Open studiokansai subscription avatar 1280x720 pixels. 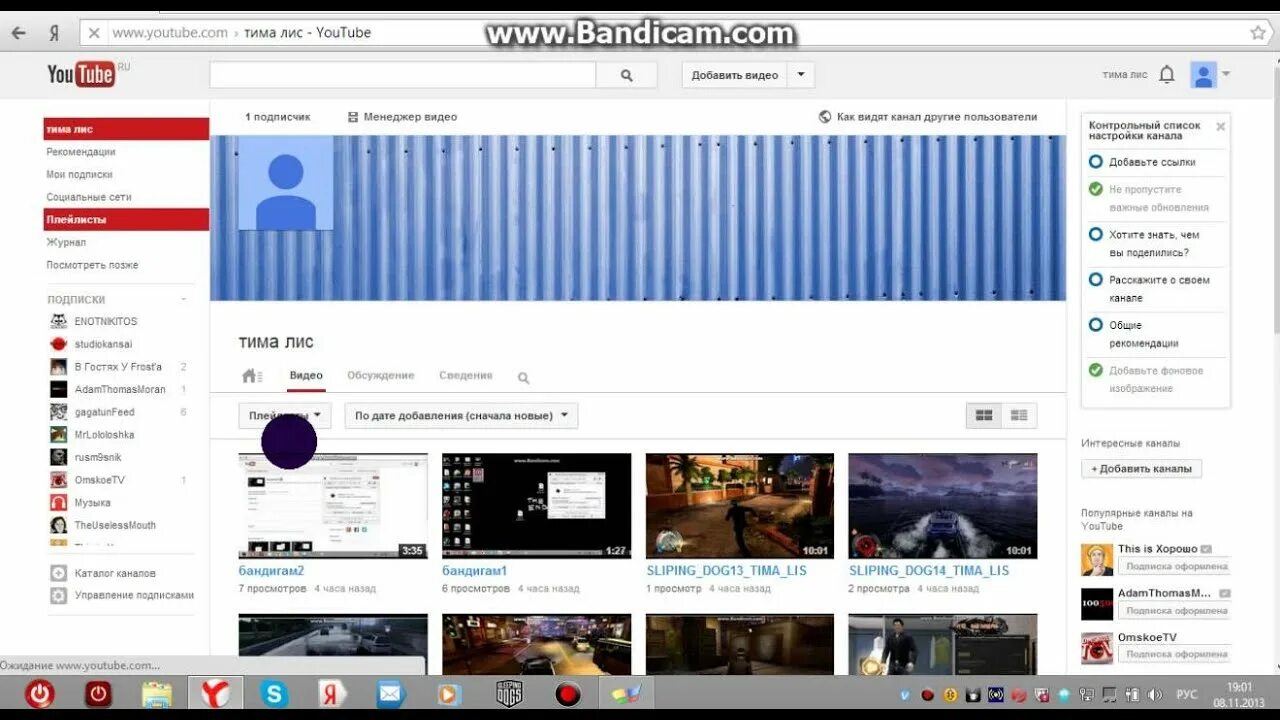click(x=58, y=344)
